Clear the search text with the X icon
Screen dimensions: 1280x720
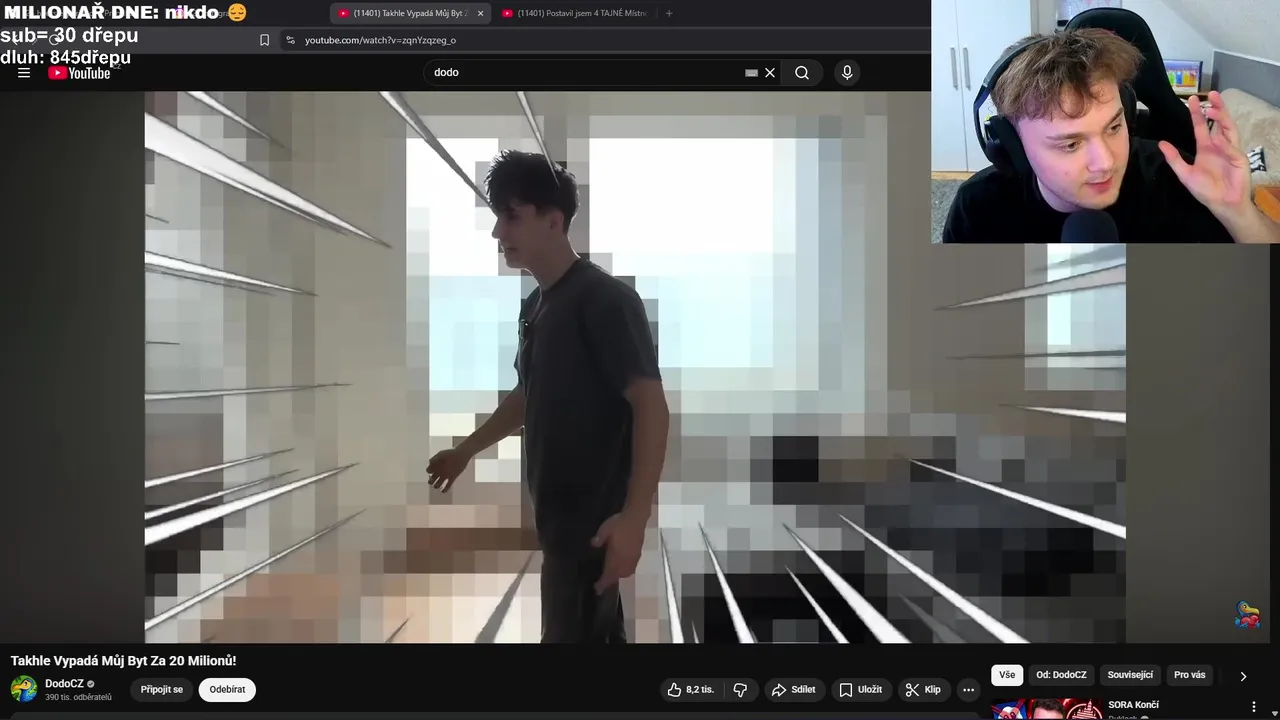click(x=770, y=73)
